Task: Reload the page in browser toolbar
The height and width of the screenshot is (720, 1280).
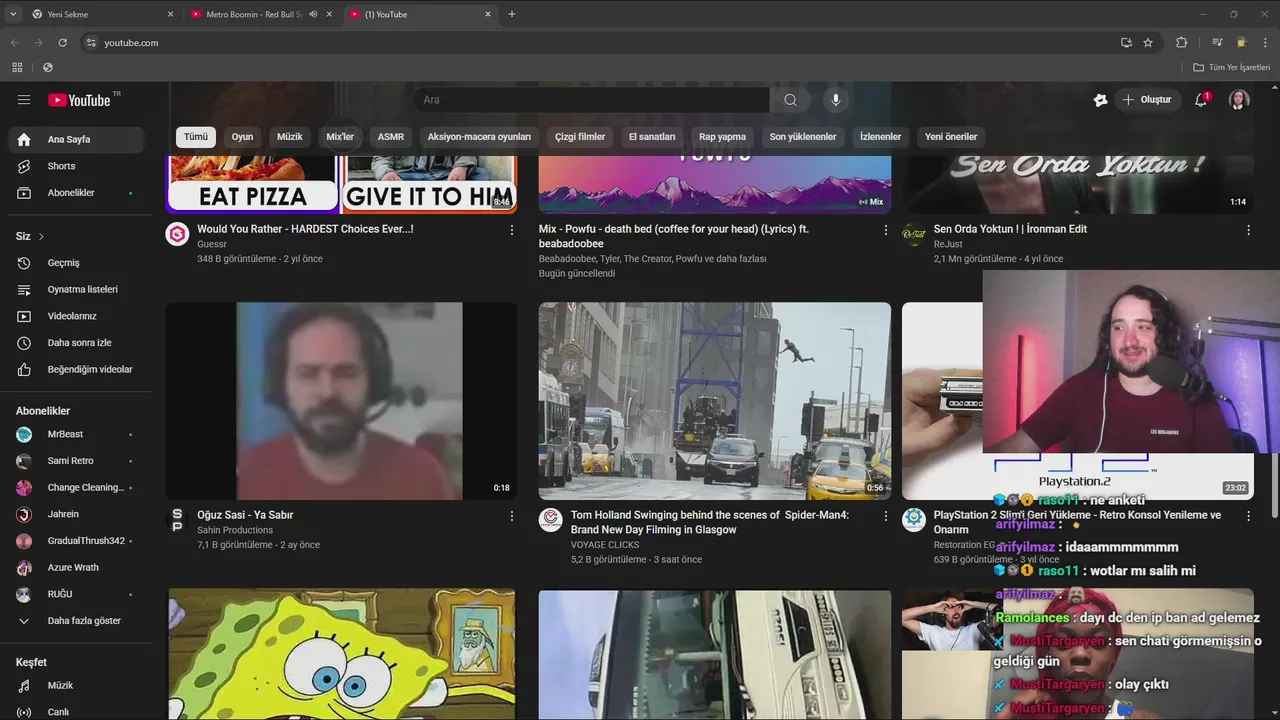Action: [x=62, y=43]
